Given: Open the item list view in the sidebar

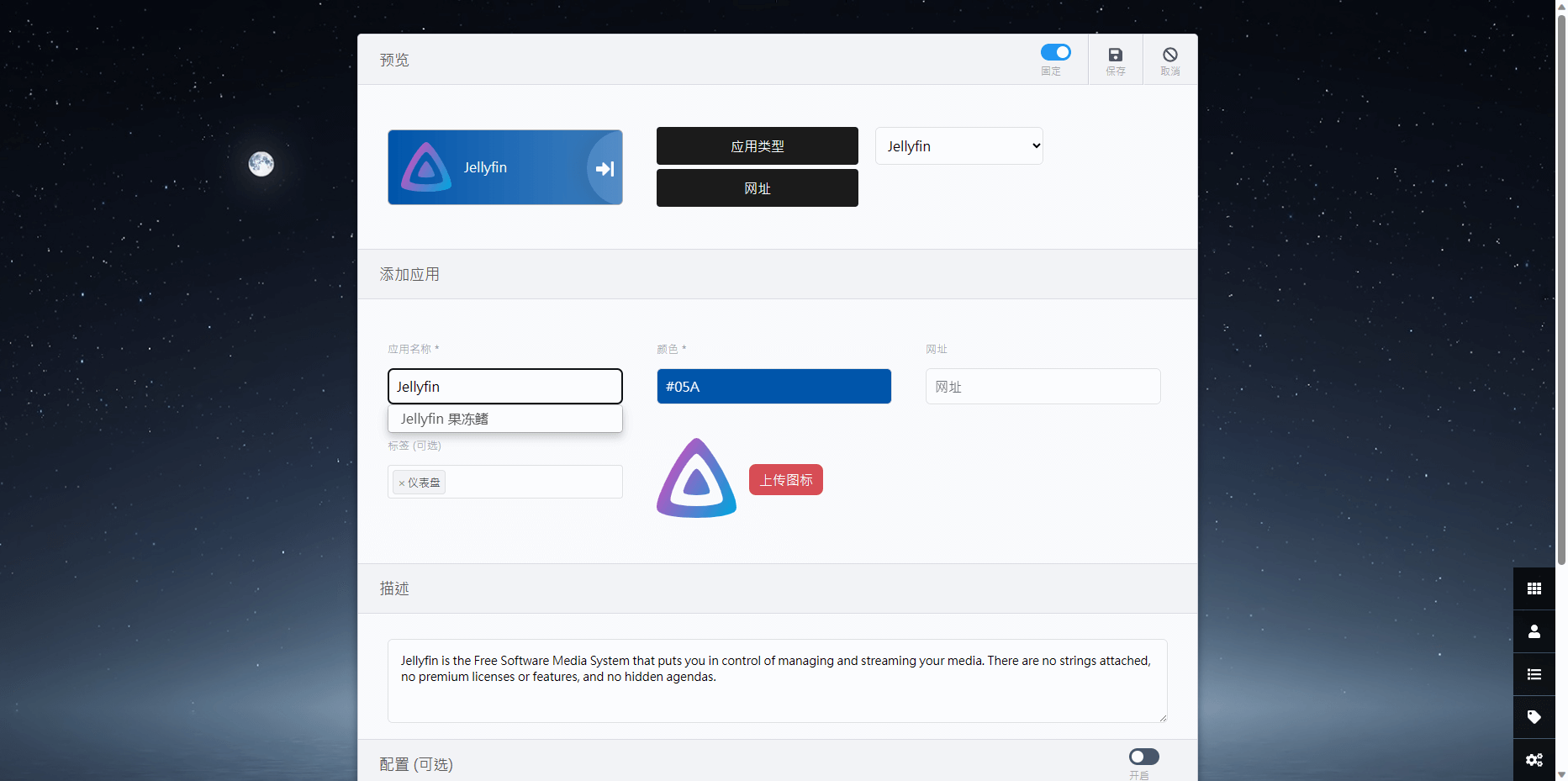Looking at the screenshot, I should pos(1534,674).
